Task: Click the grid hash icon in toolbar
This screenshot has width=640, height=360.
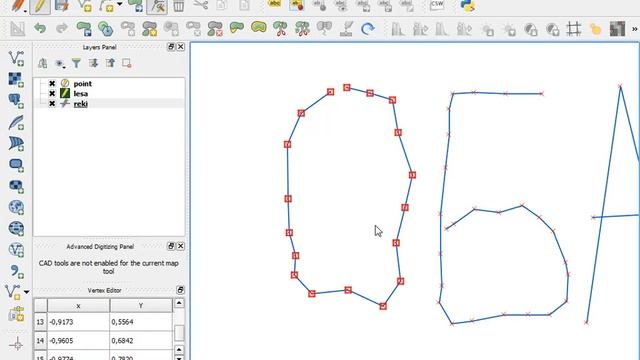Action: coord(573,29)
